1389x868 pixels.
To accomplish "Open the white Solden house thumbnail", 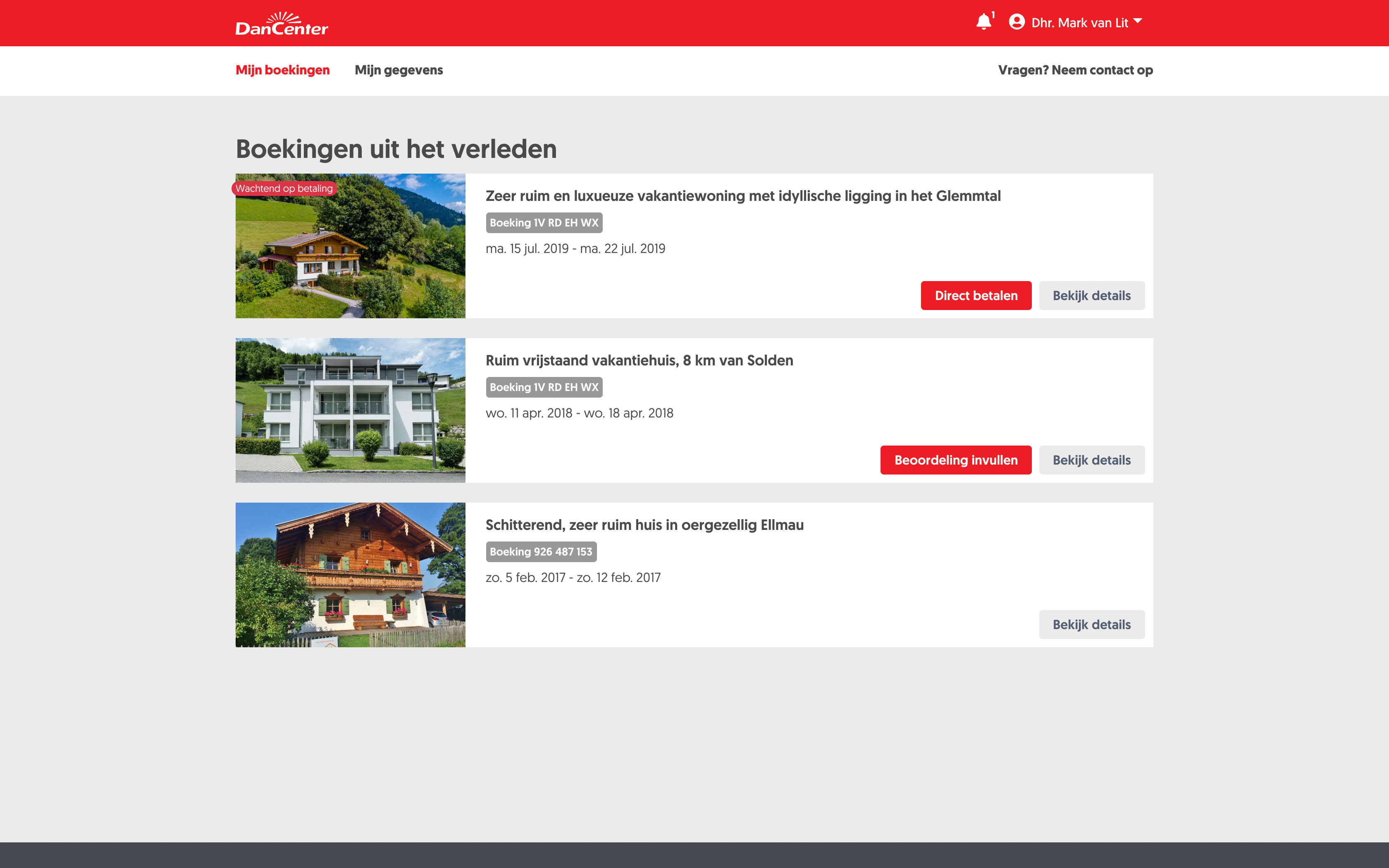I will point(350,410).
